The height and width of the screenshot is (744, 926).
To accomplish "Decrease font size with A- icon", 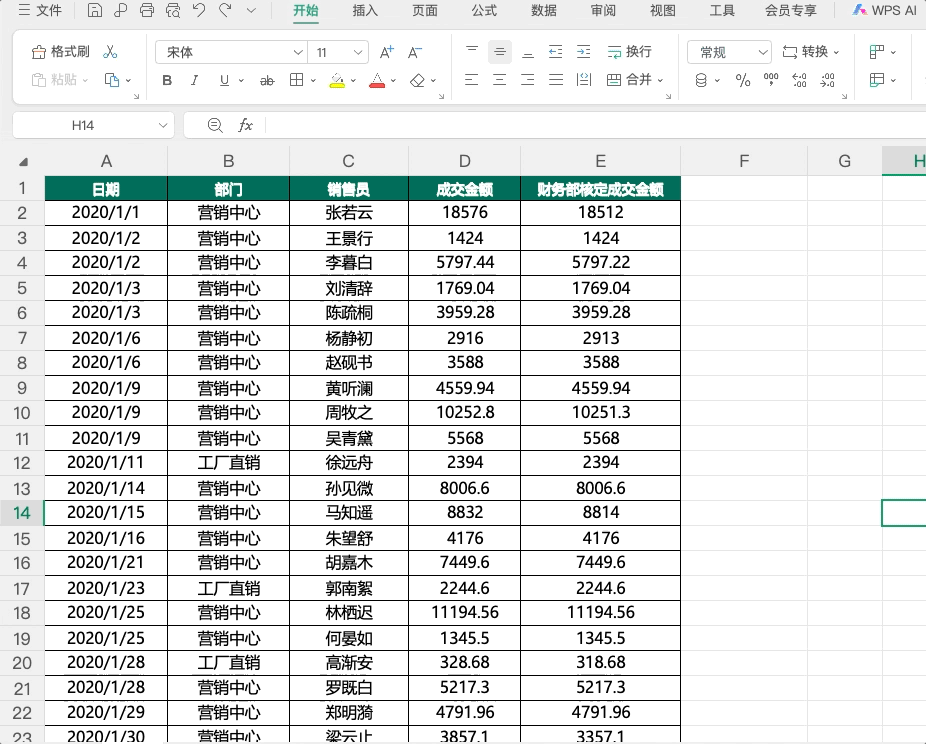I will click(x=415, y=53).
